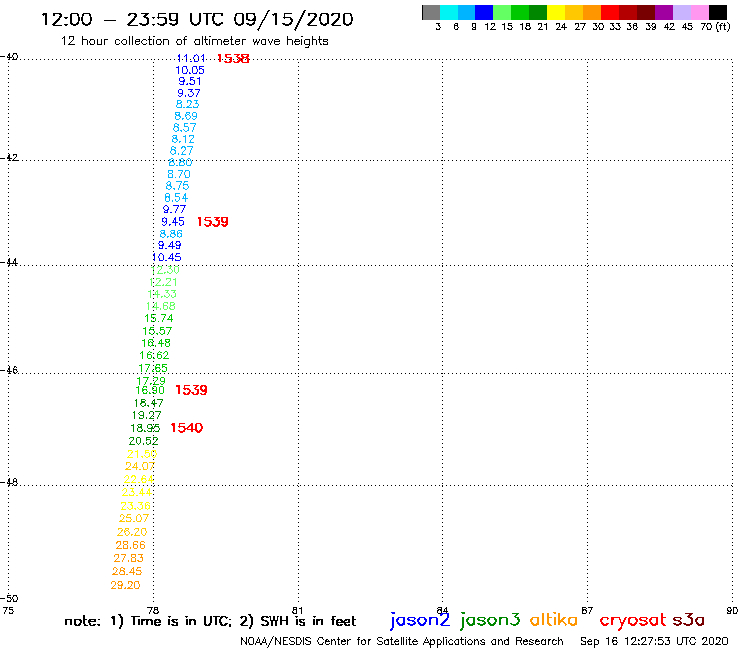Click the dark blue legend swatch
The image size is (740, 650).
[x=484, y=12]
